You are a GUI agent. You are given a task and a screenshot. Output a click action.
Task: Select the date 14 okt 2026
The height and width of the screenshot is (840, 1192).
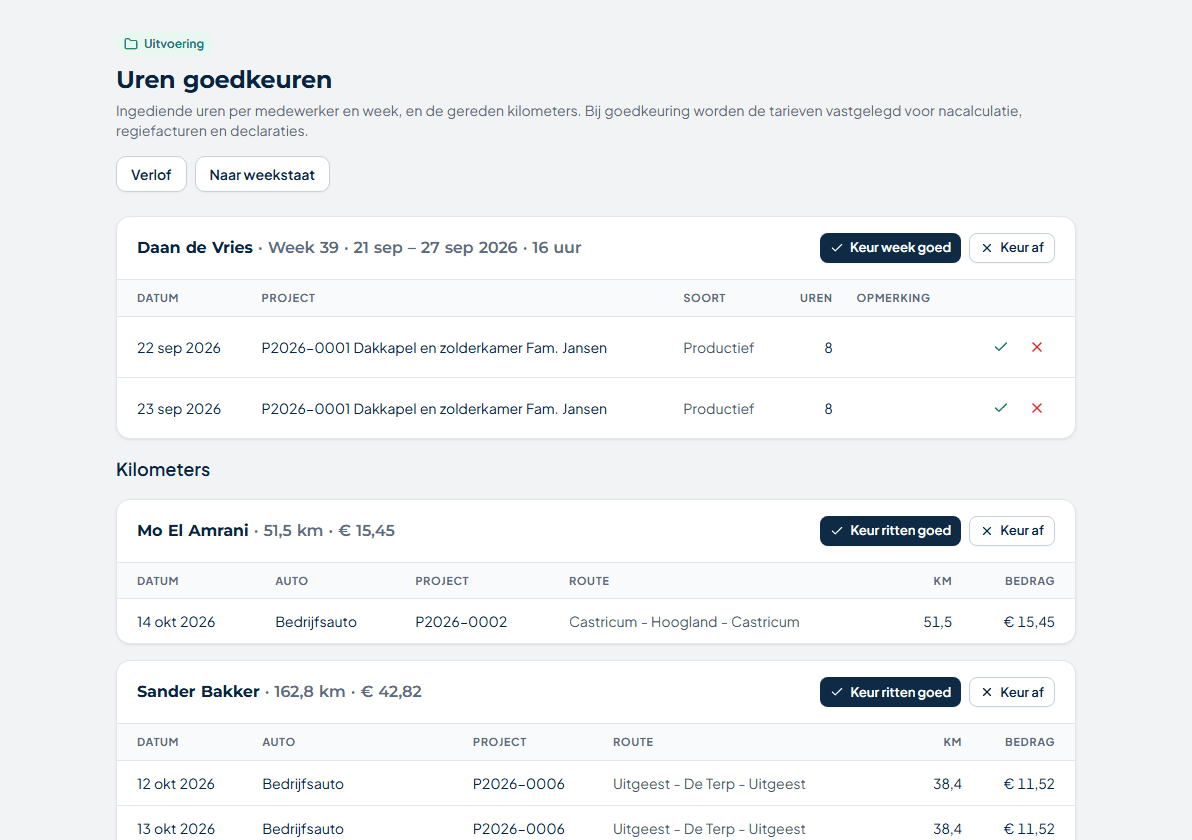pos(176,622)
